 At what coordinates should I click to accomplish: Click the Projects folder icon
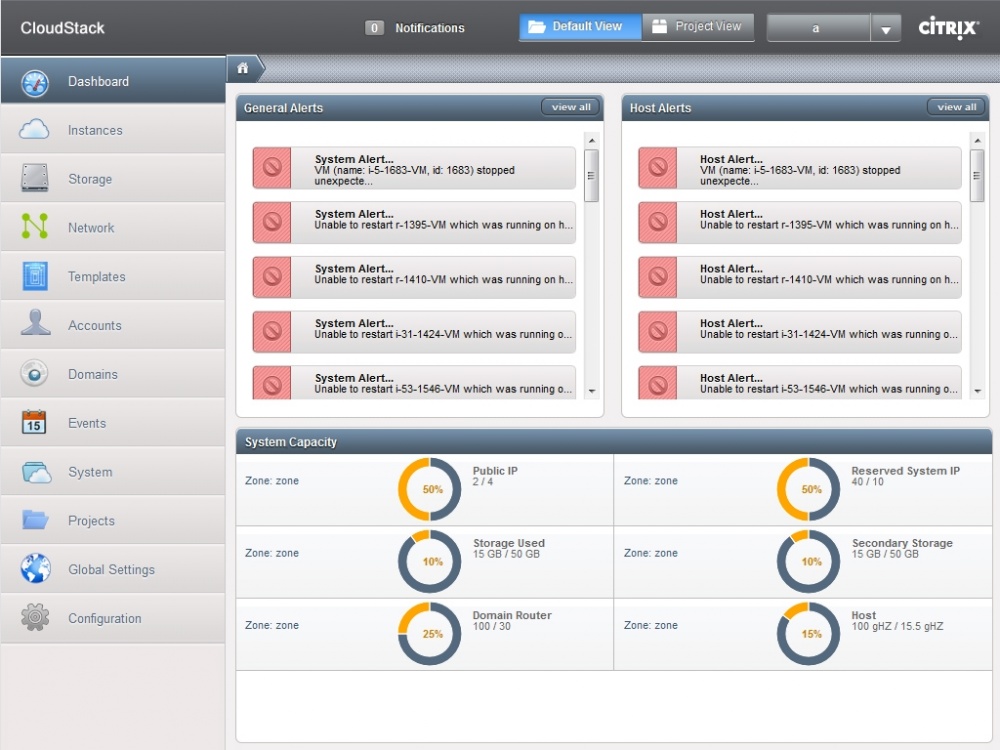click(35, 520)
